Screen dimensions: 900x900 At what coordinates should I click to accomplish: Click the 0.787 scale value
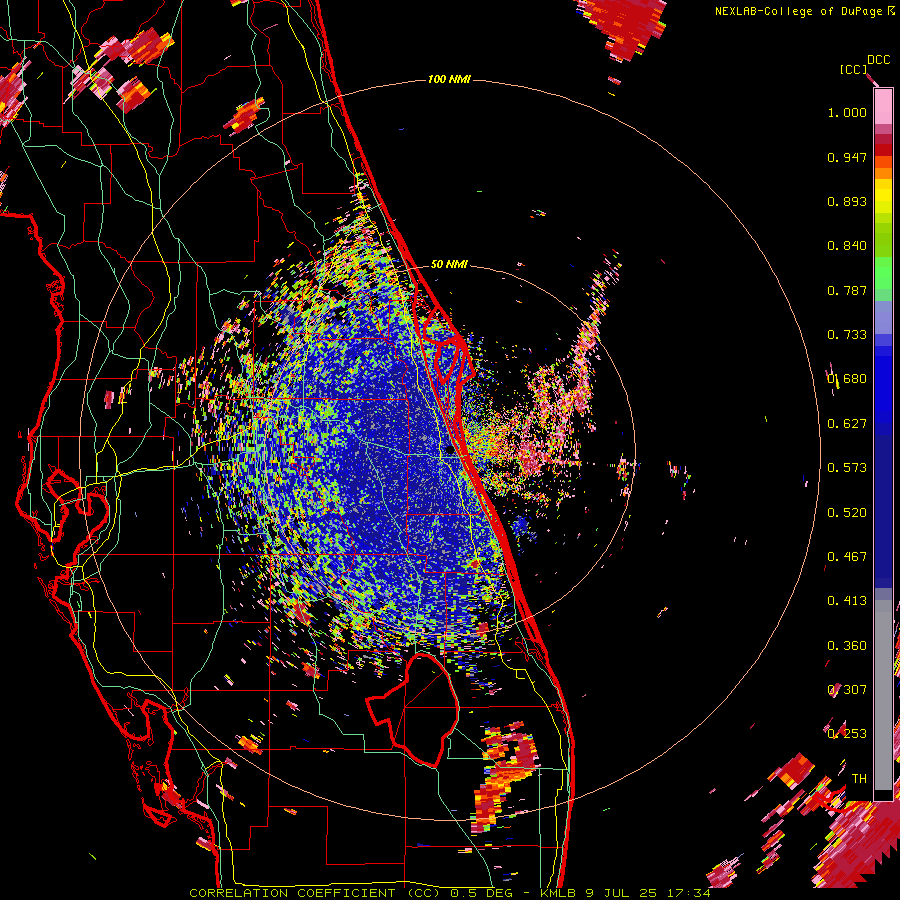click(847, 290)
